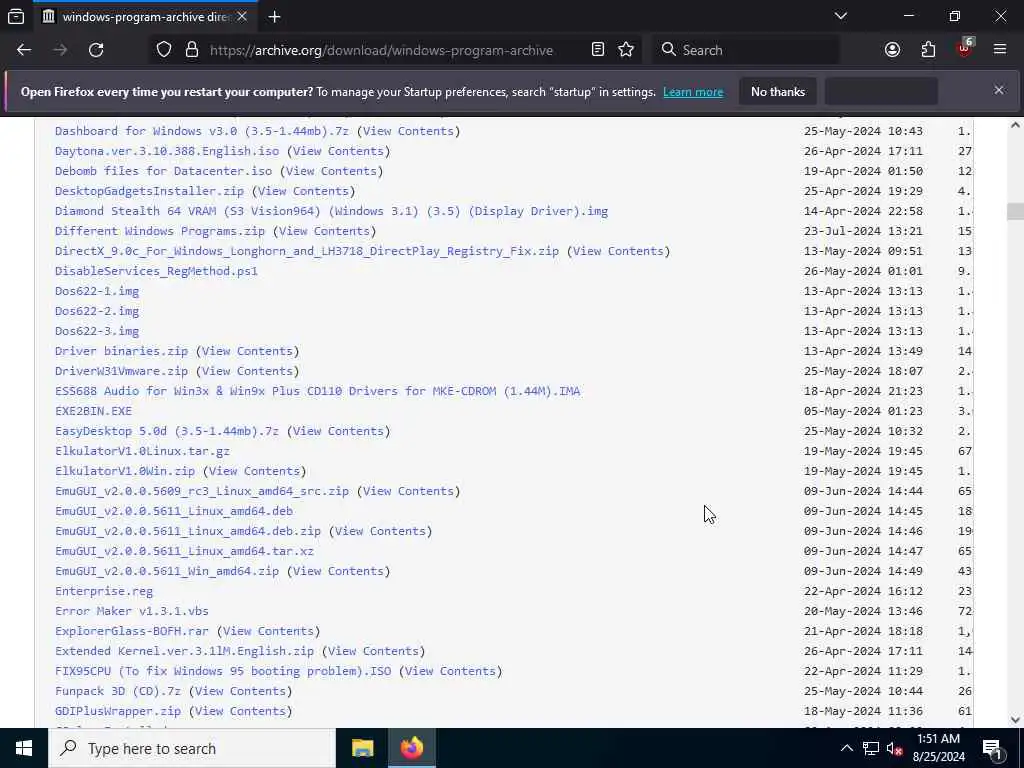
Task: Download EmuGUI_v2.0.0.5611_Linux_amd64.tar.xz
Action: click(184, 551)
